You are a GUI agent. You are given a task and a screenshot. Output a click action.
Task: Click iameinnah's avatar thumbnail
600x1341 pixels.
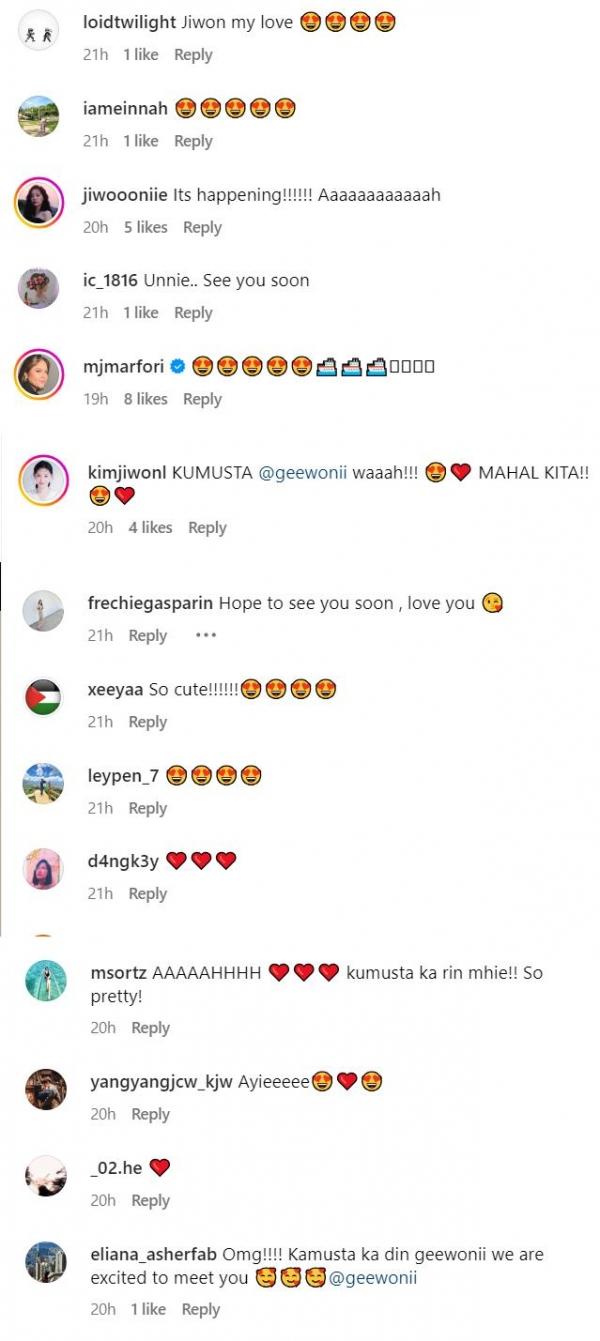tap(38, 116)
